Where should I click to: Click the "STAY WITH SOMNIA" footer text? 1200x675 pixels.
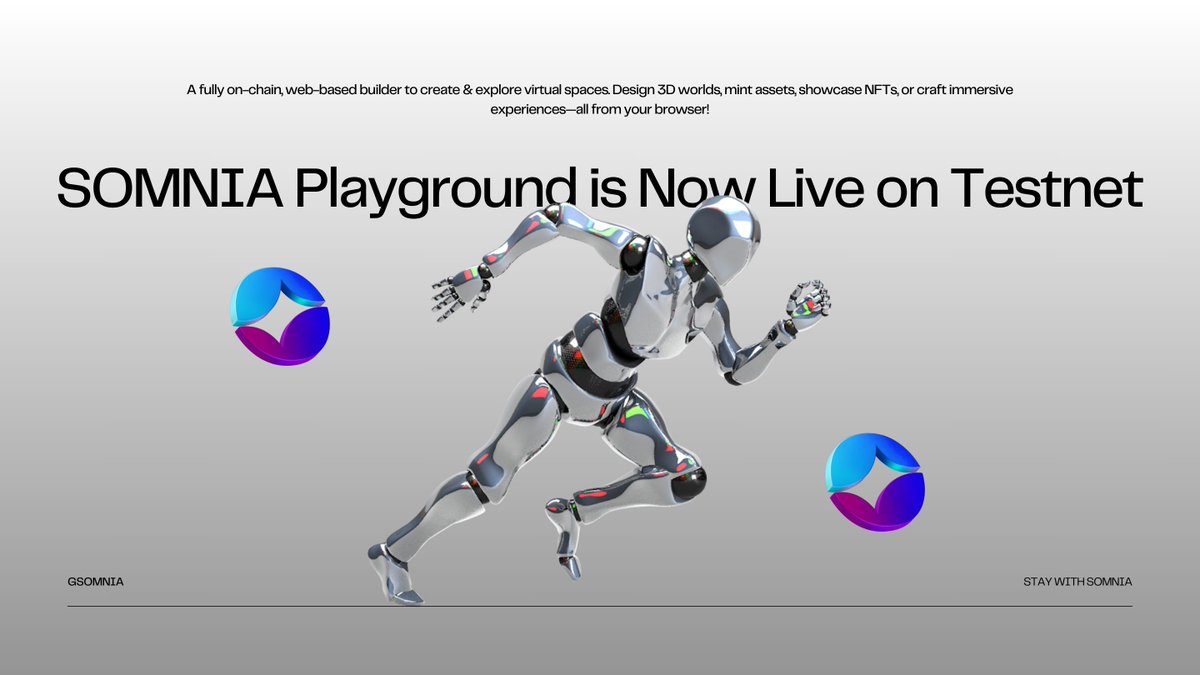click(1077, 581)
